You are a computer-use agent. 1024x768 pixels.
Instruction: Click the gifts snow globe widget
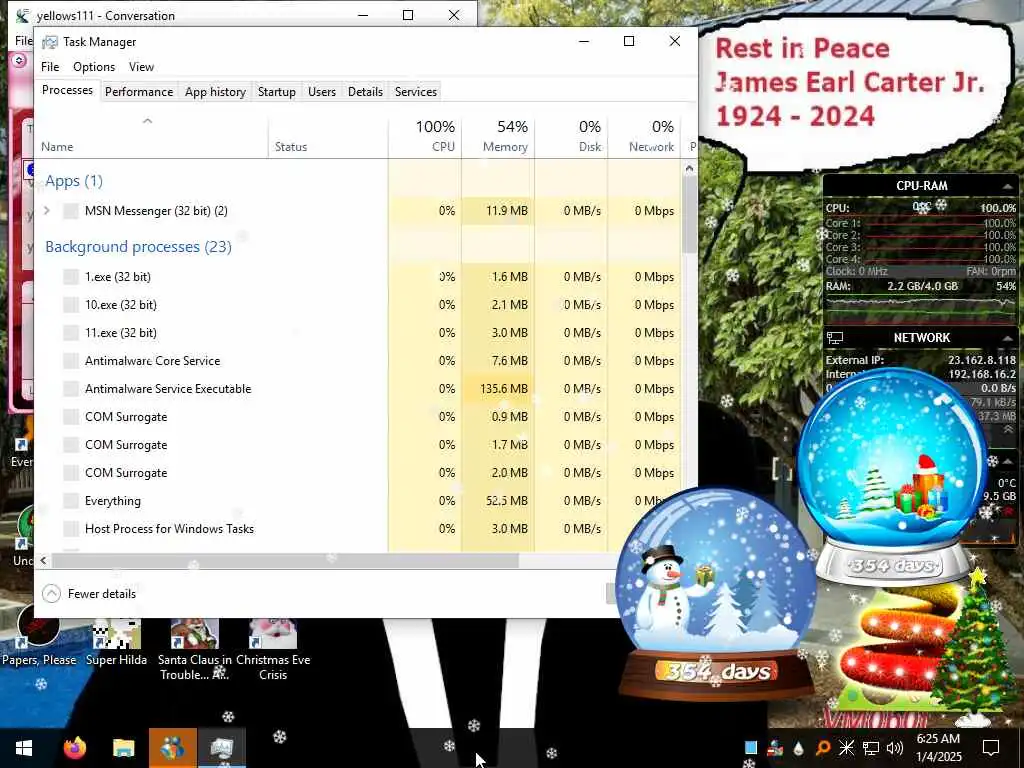[x=893, y=477]
